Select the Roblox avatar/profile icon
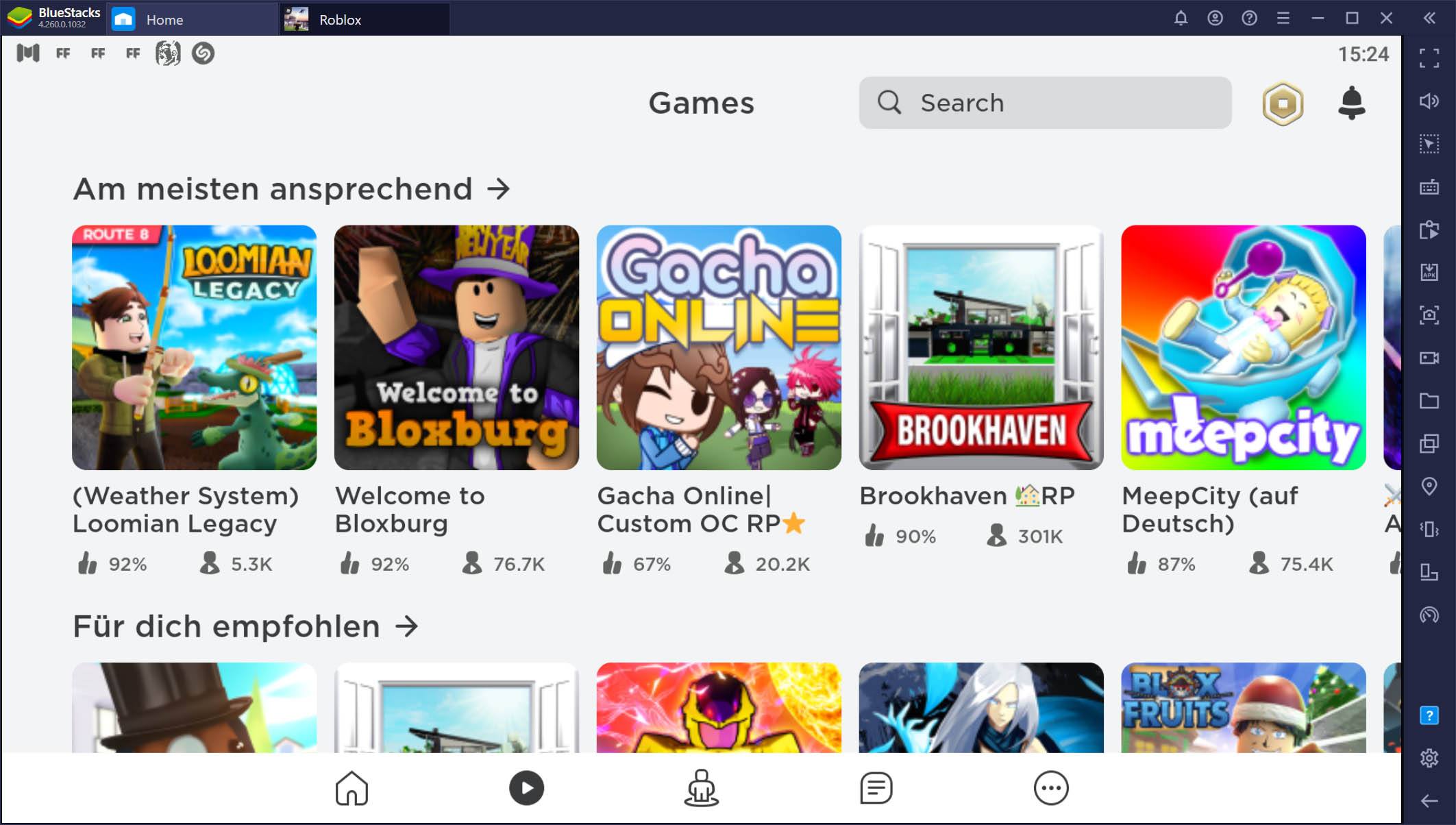1456x825 pixels. [x=700, y=789]
